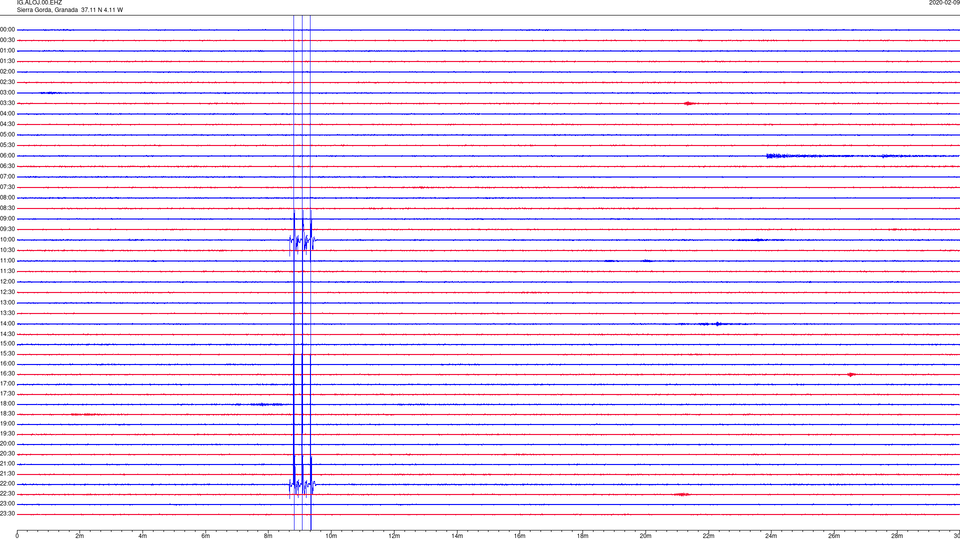Click the 16:30 time label
The height and width of the screenshot is (540, 960).
coord(7,373)
